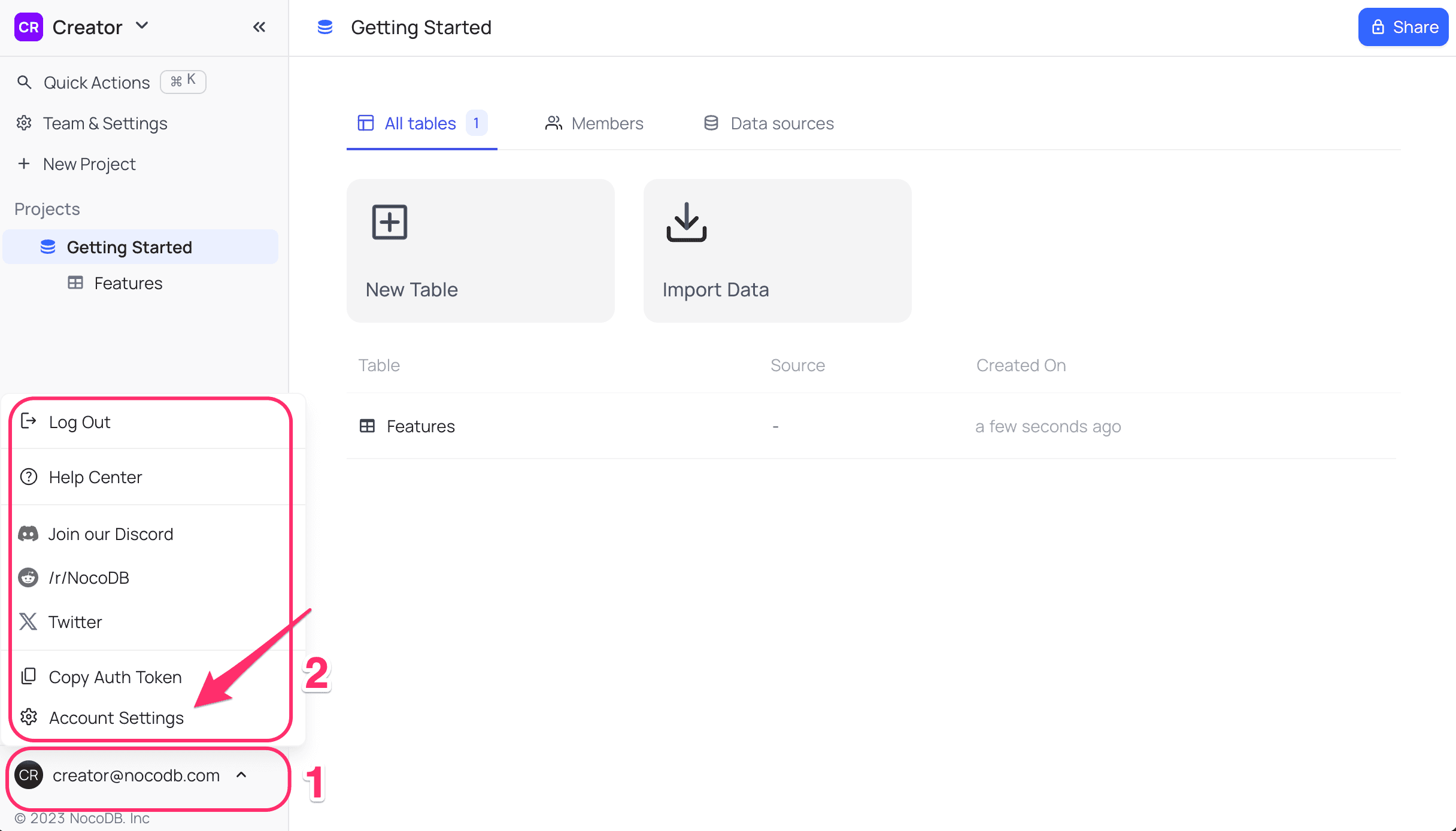Create a New Table
This screenshot has width=1456, height=831.
pyautogui.click(x=480, y=251)
